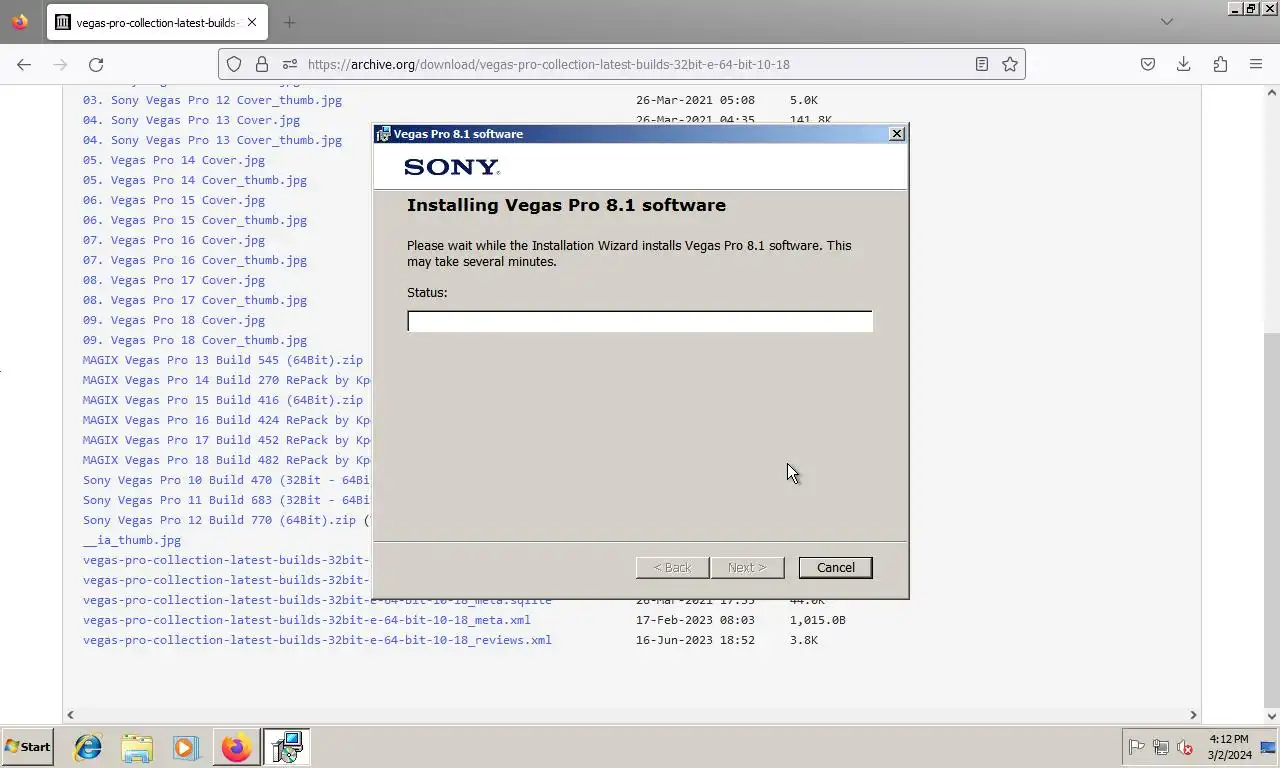Screen dimensions: 1280x768
Task: Restore down the Firefox window
Action: [x=1250, y=8]
